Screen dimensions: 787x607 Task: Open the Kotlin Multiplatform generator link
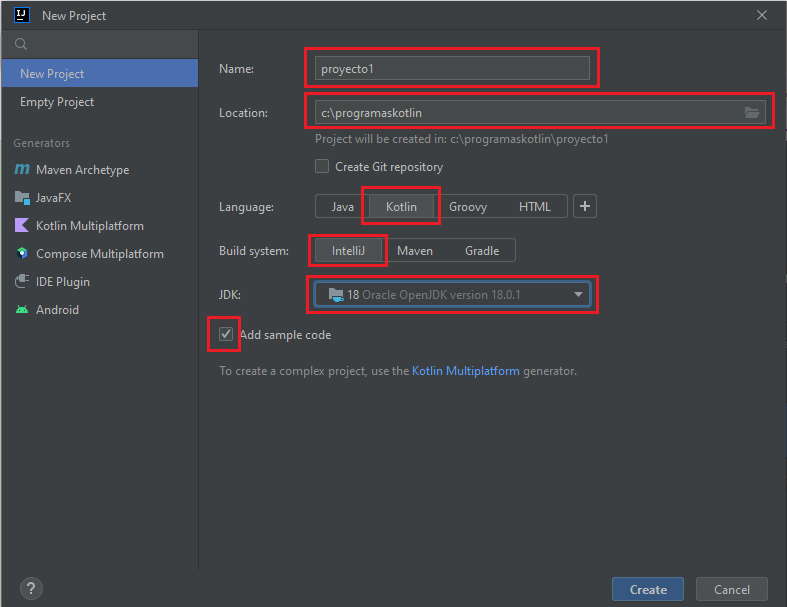pyautogui.click(x=465, y=371)
